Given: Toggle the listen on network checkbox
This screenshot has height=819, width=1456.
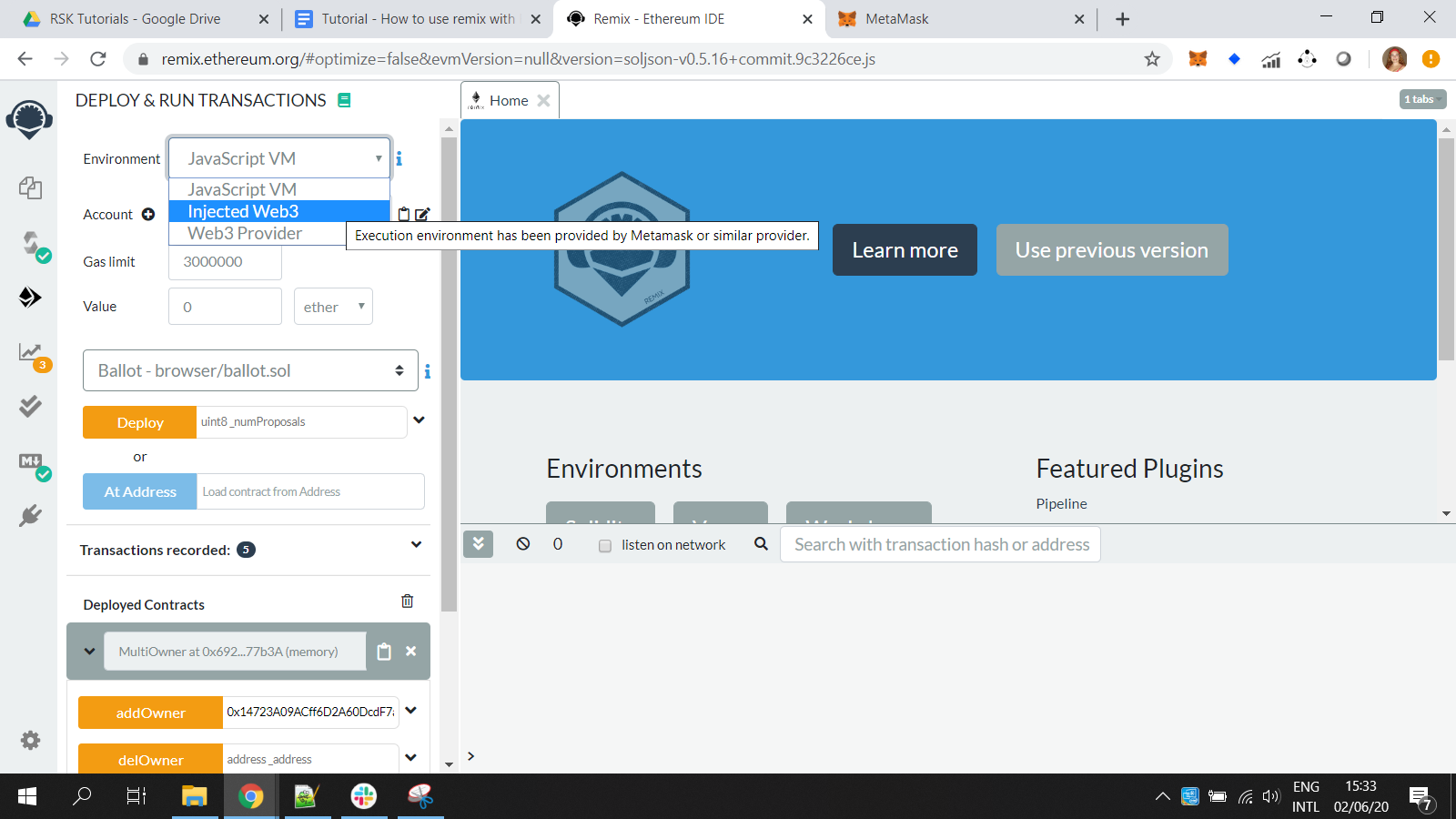Looking at the screenshot, I should (605, 546).
